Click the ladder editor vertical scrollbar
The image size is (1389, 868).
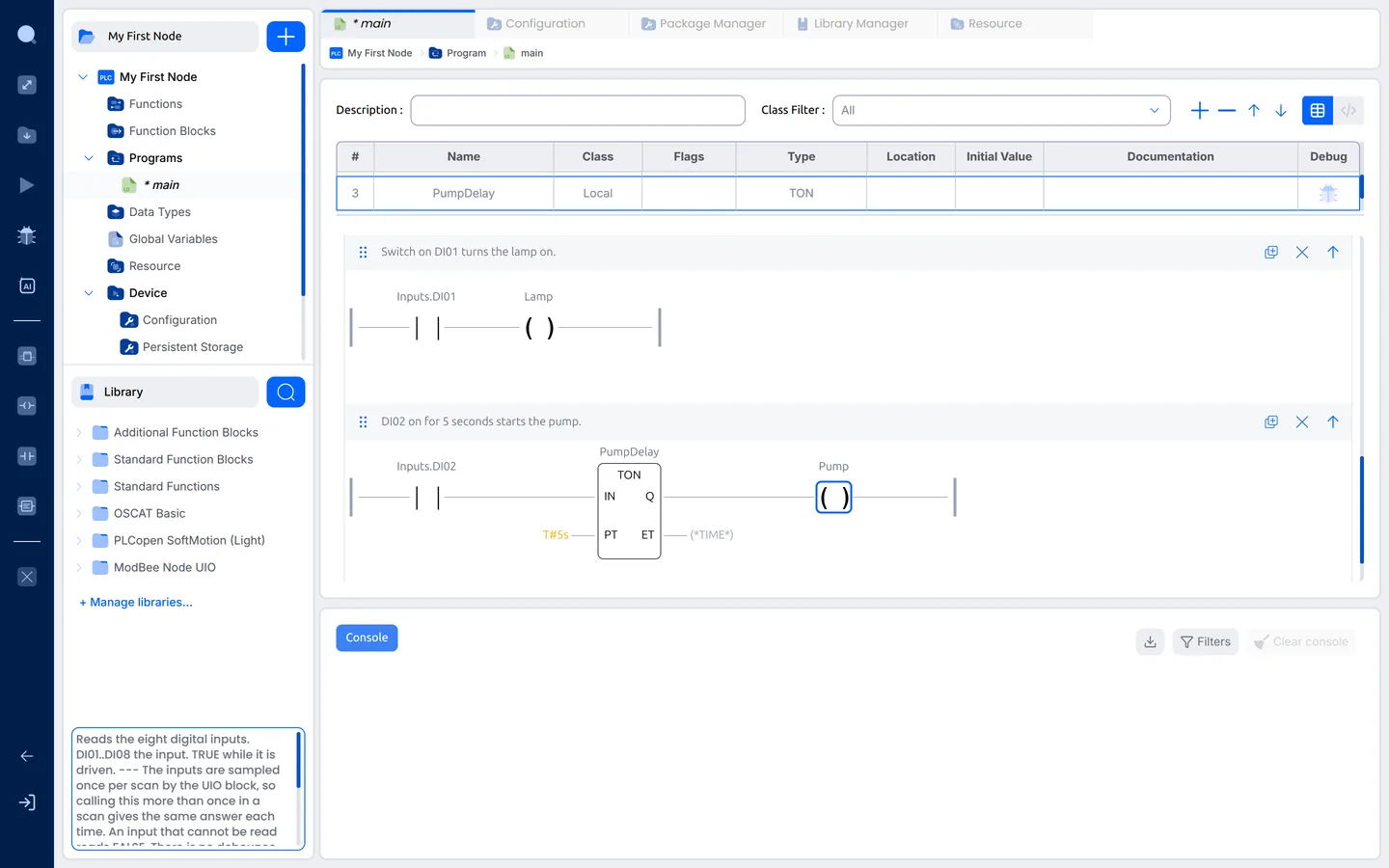(x=1362, y=509)
